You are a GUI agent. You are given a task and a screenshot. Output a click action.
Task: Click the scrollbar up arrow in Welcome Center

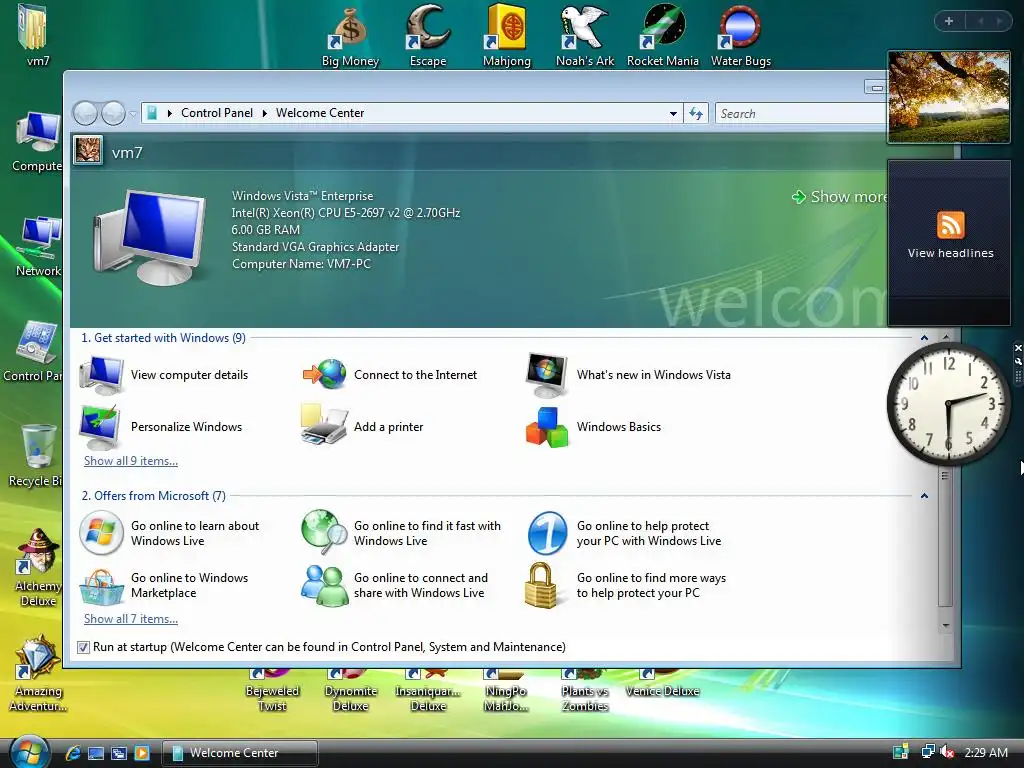point(946,337)
